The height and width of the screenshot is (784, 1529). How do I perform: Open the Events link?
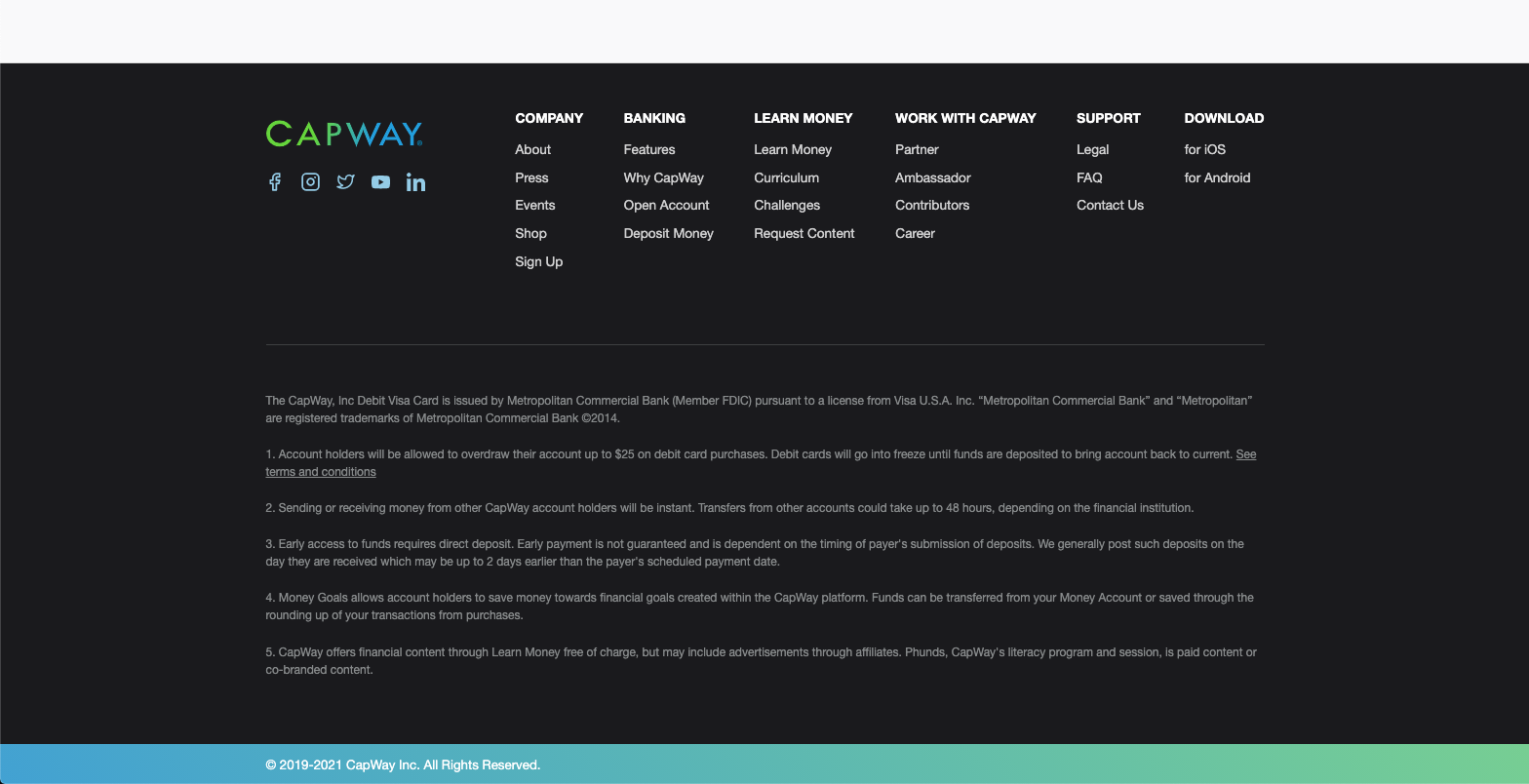535,205
